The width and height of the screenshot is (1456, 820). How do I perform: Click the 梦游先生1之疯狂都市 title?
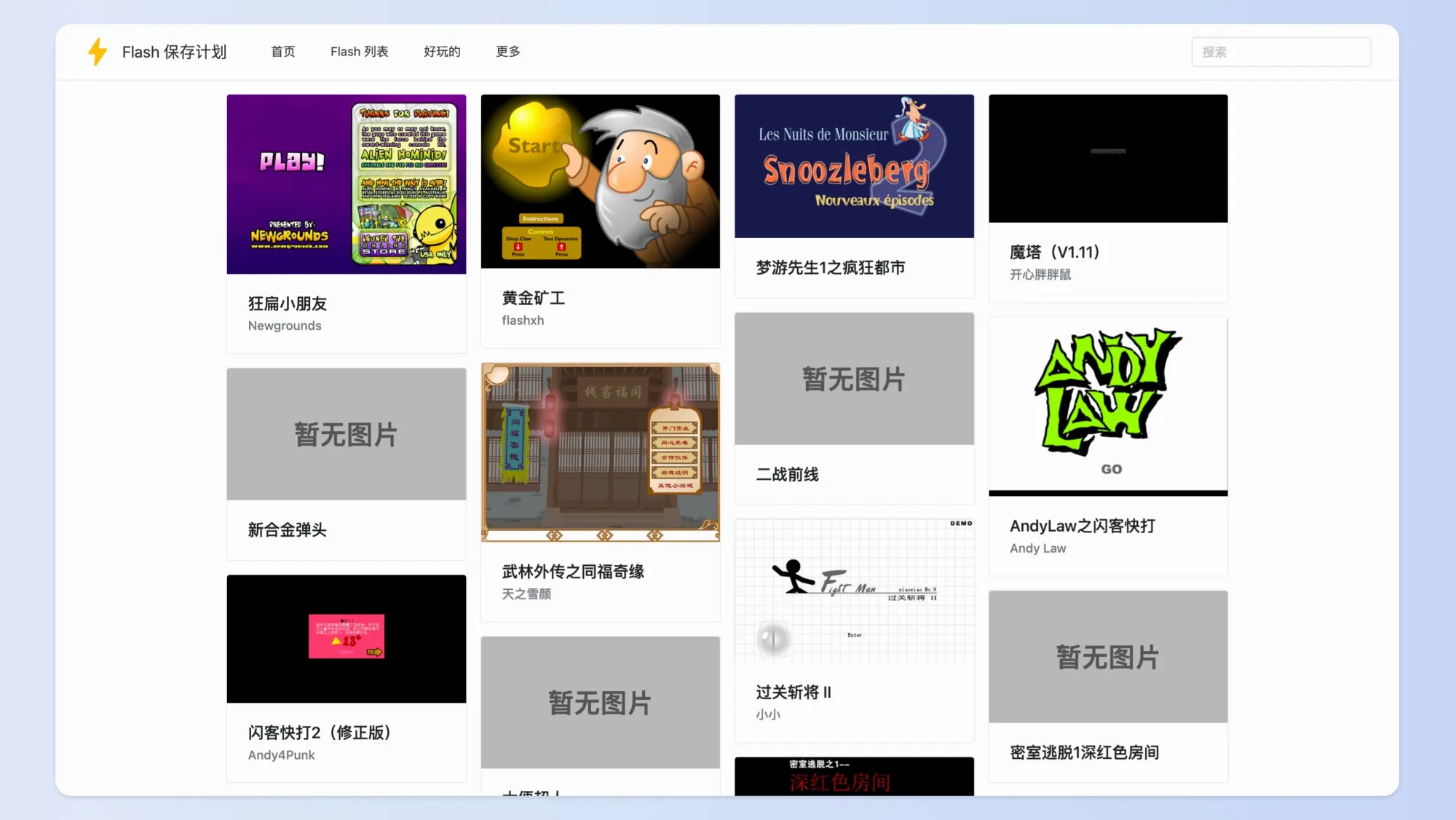830,268
